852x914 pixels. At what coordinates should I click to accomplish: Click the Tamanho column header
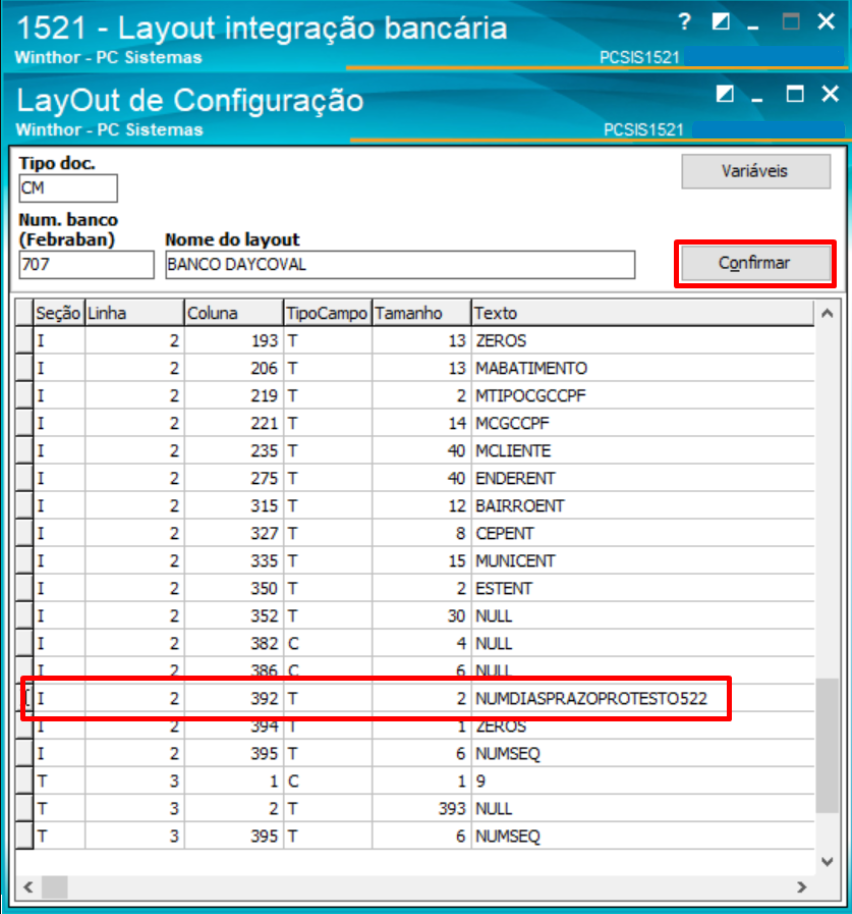coord(422,313)
